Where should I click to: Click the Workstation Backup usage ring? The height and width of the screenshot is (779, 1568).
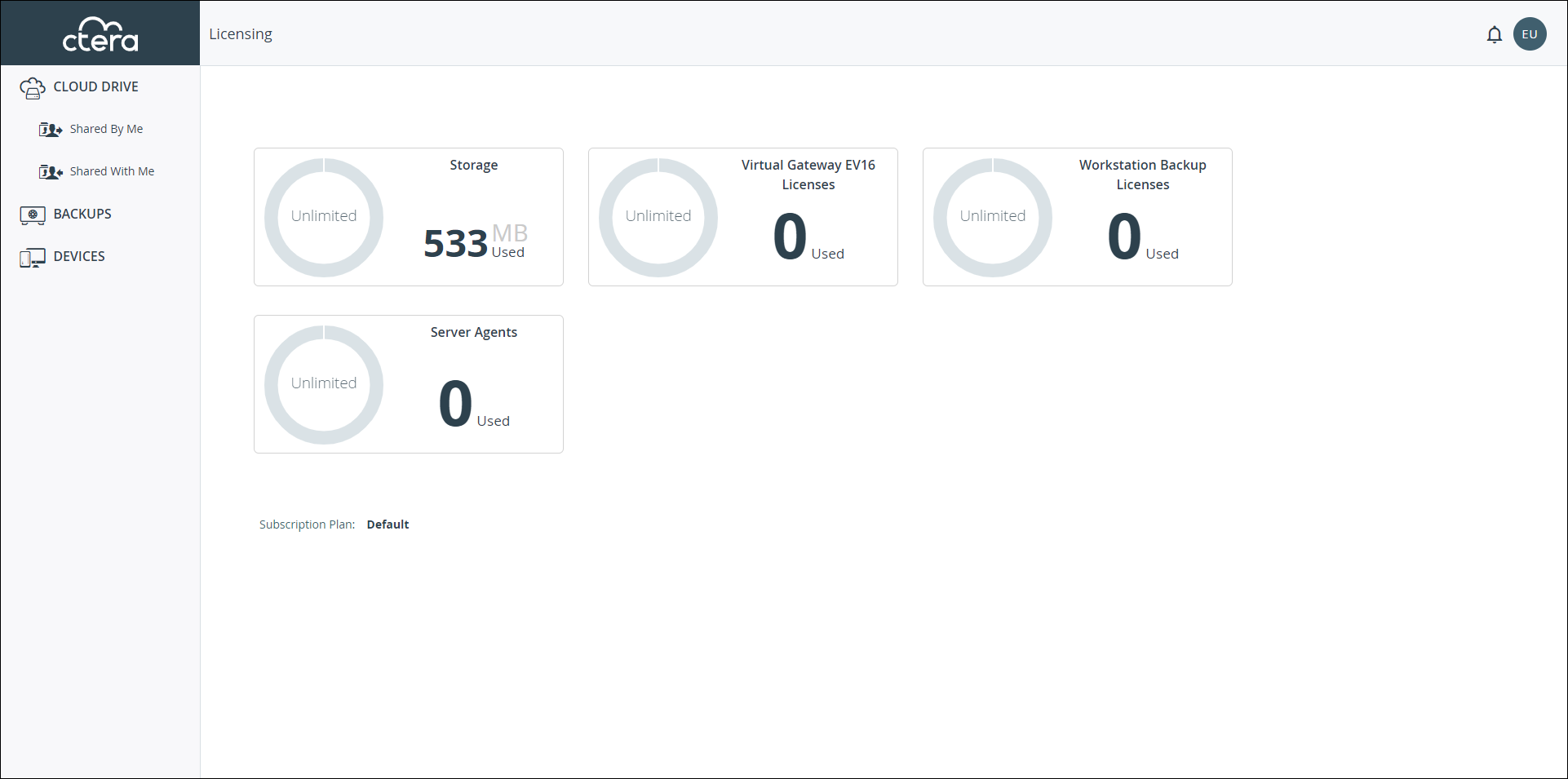click(x=993, y=217)
